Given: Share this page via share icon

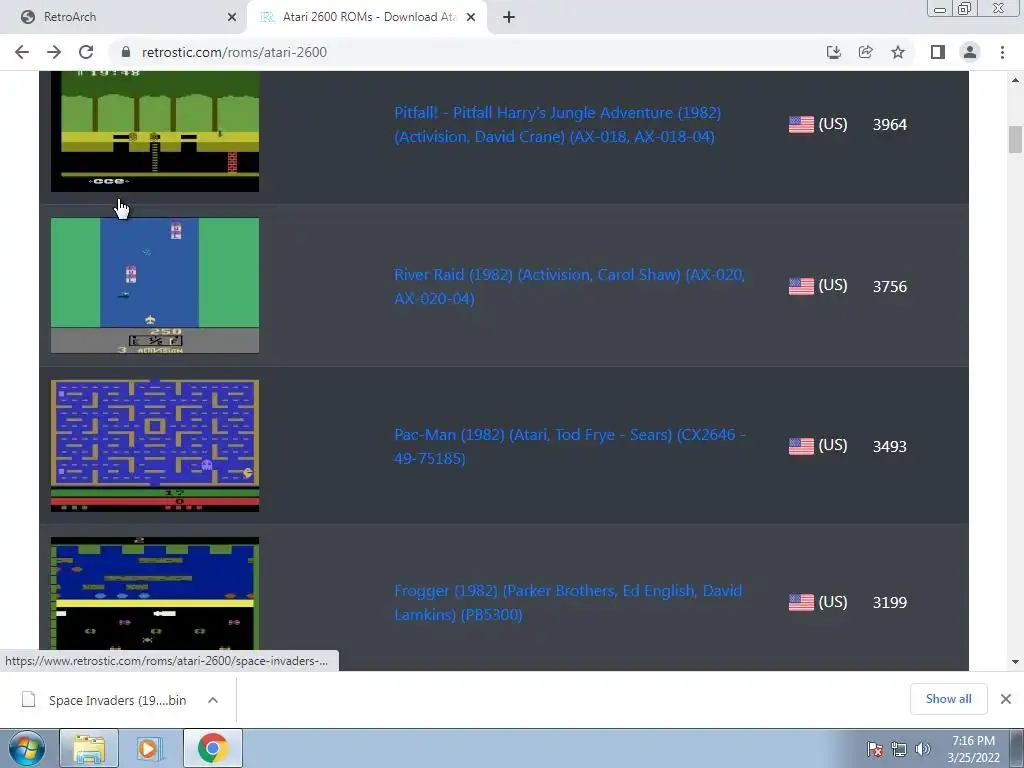Looking at the screenshot, I should pyautogui.click(x=866, y=52).
